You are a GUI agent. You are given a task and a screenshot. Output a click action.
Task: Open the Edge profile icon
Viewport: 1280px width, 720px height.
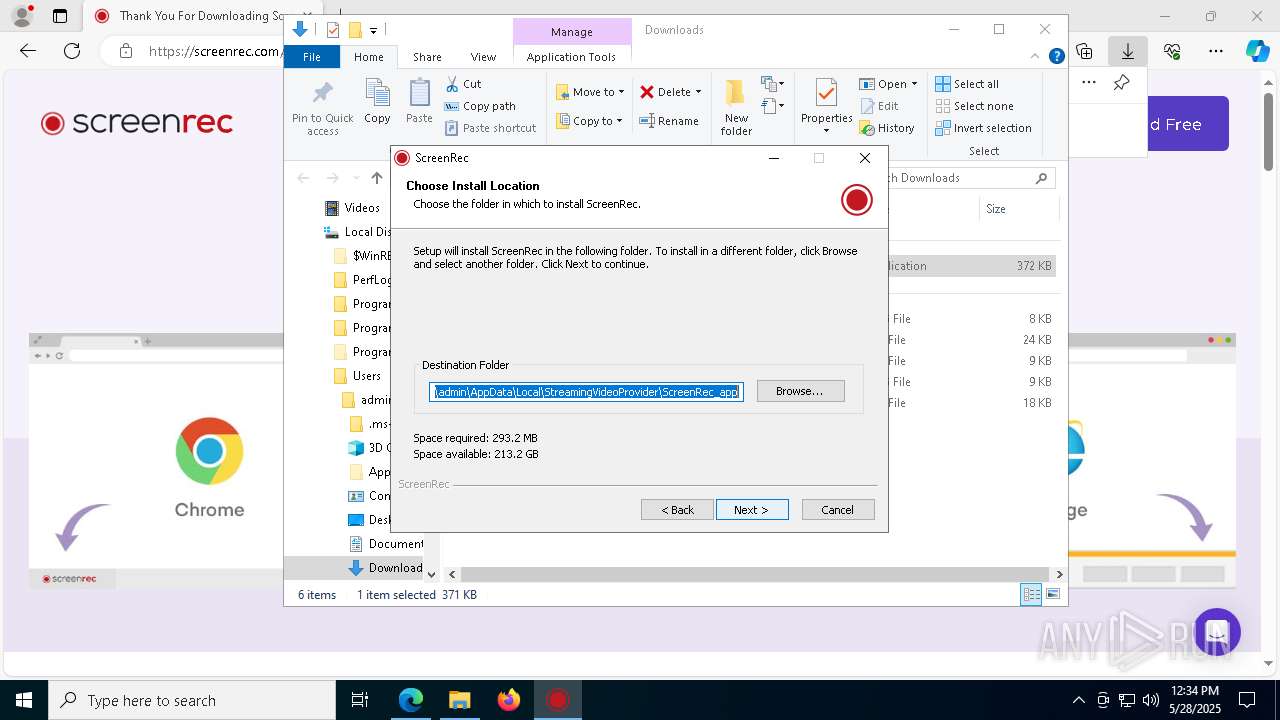click(20, 16)
